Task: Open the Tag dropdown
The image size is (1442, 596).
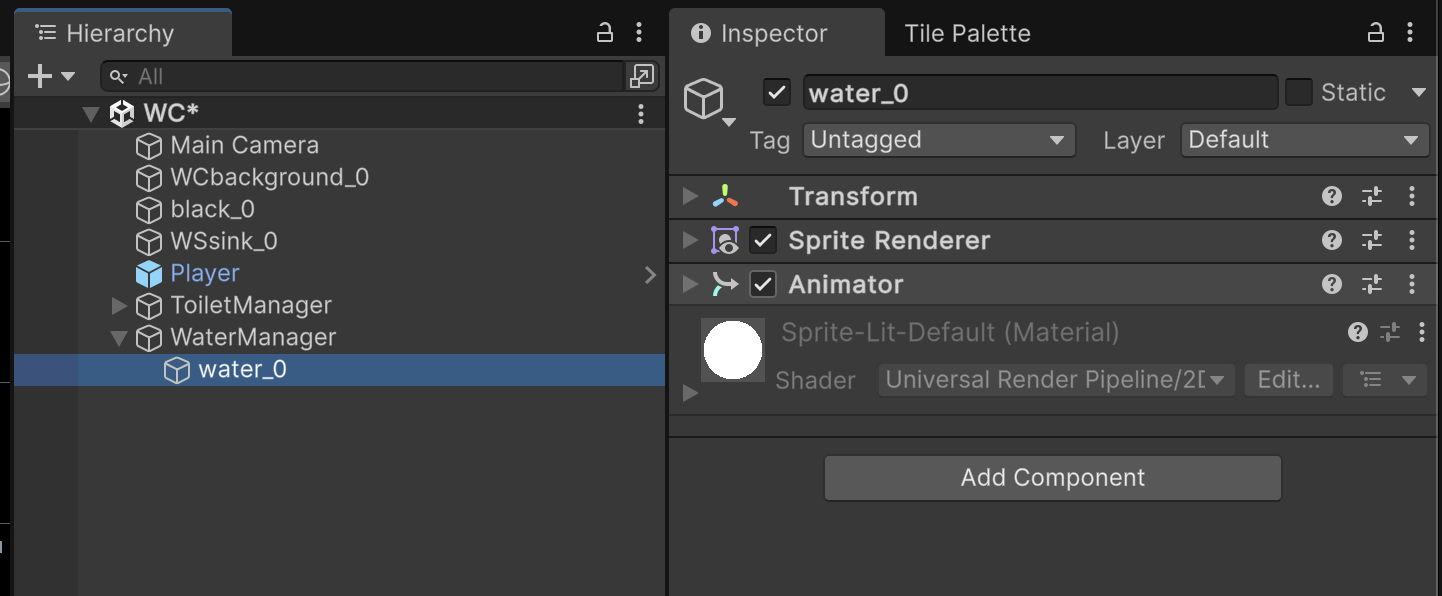Action: (938, 140)
